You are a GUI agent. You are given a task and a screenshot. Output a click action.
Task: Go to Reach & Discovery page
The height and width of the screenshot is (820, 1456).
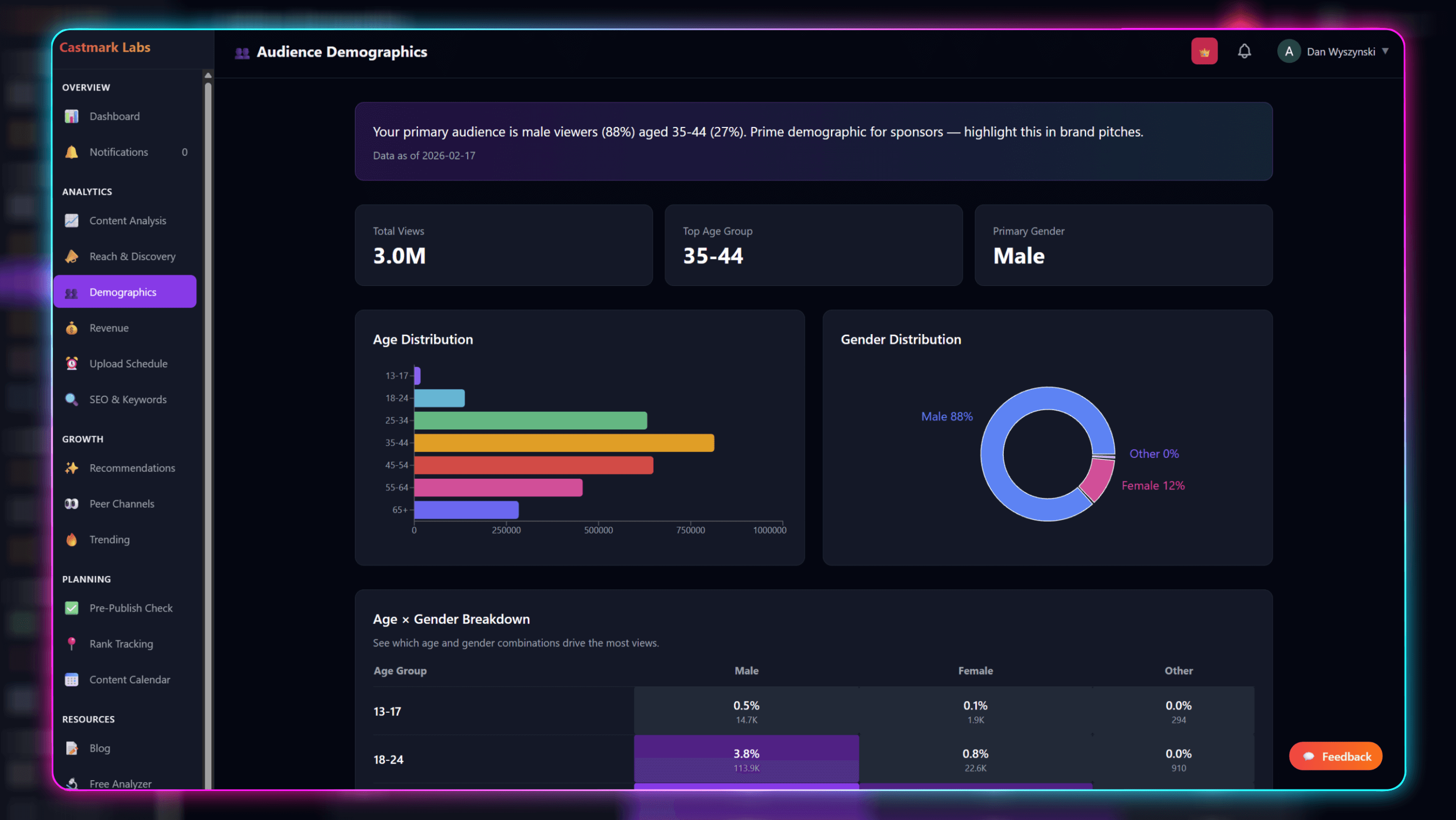click(132, 256)
